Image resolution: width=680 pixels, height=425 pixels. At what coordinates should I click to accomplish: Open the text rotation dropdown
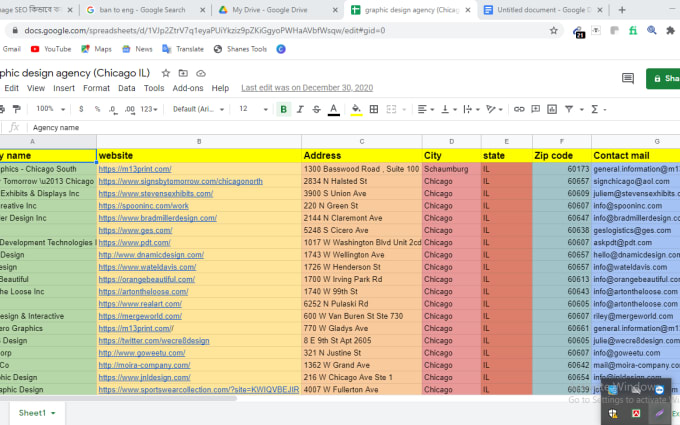pyautogui.click(x=494, y=109)
